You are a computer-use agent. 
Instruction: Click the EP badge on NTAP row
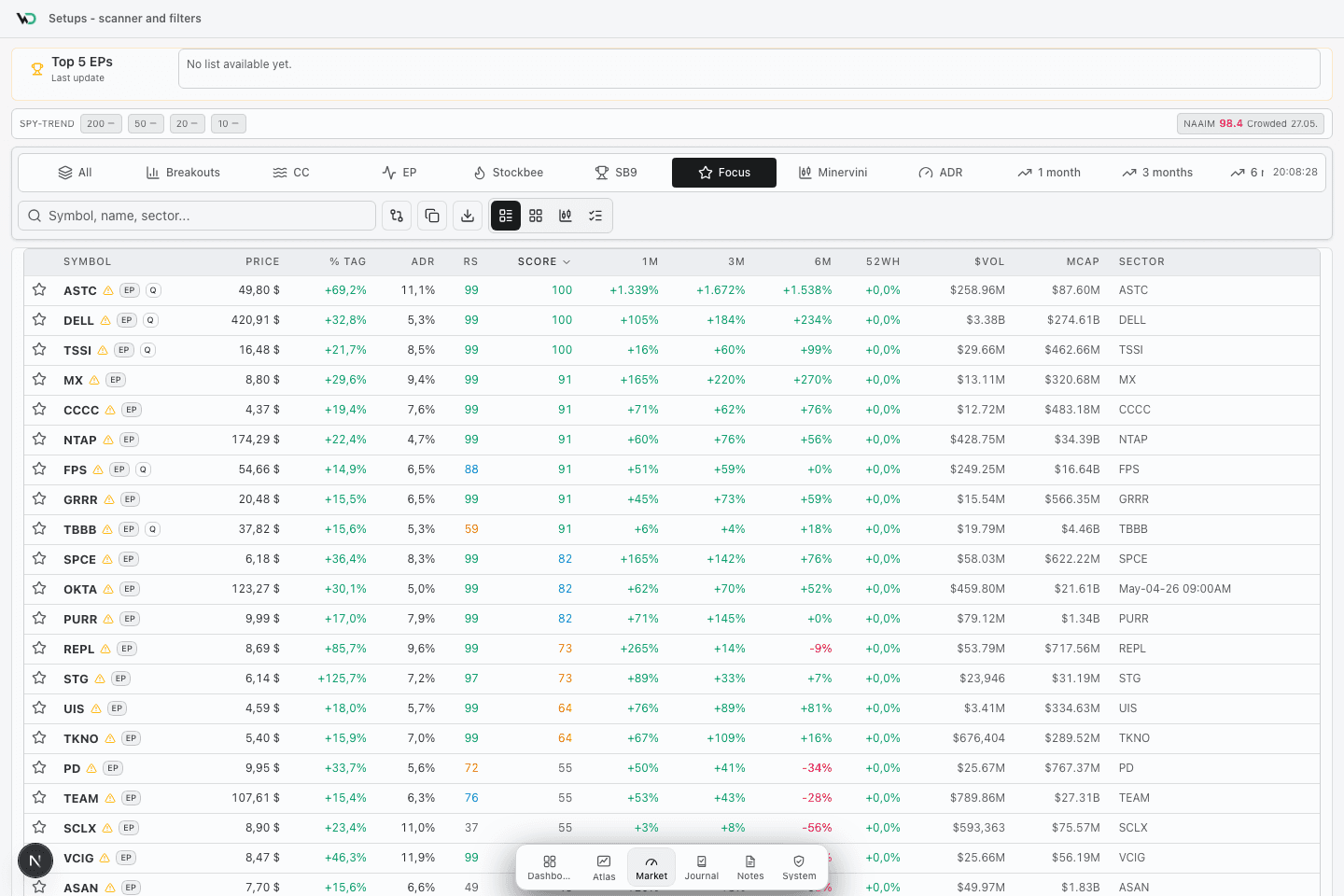tap(129, 440)
